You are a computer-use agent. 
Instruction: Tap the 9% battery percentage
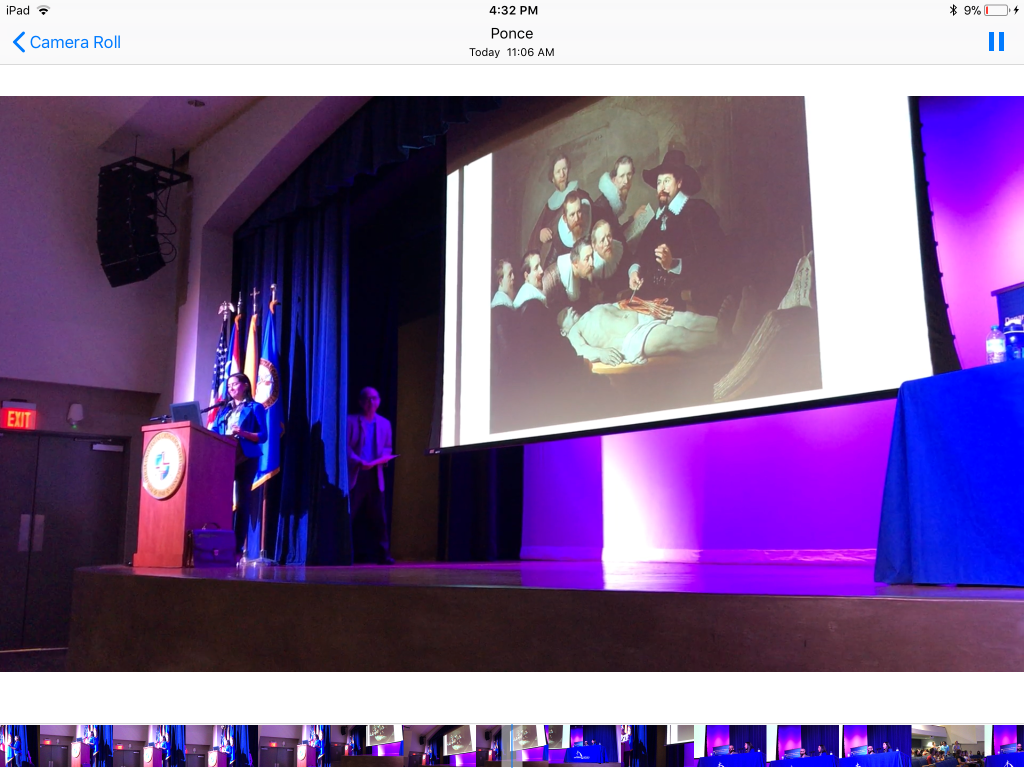pyautogui.click(x=971, y=10)
